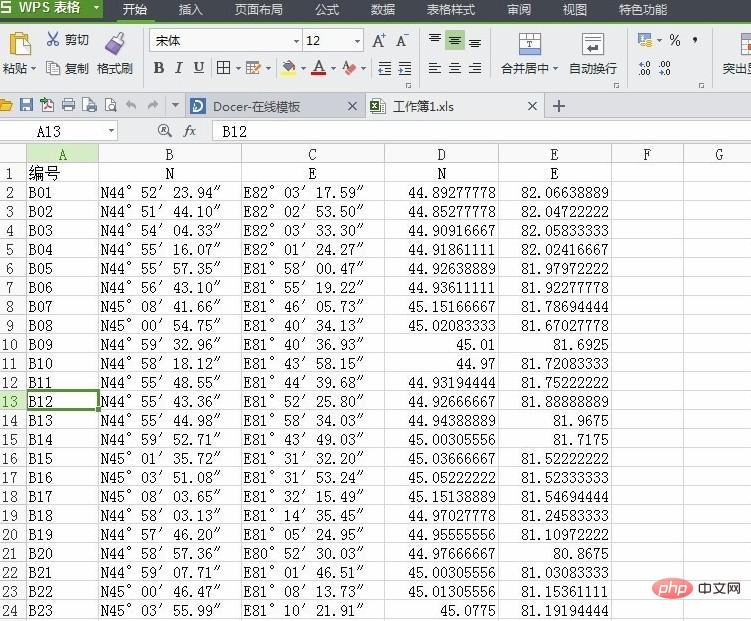This screenshot has height=621, width=751.
Task: Open the font name dropdown
Action: coord(296,41)
